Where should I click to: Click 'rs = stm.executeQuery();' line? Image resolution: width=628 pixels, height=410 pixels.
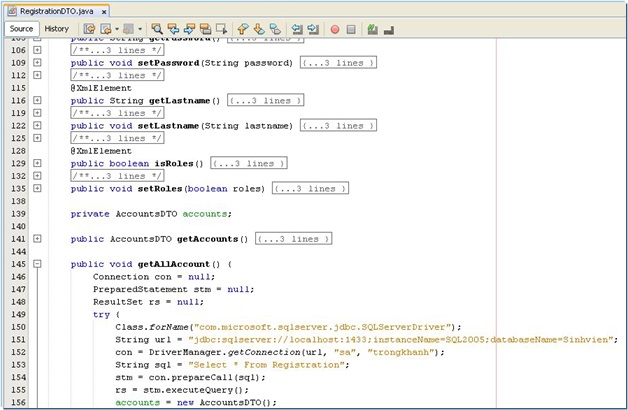pyautogui.click(x=182, y=390)
